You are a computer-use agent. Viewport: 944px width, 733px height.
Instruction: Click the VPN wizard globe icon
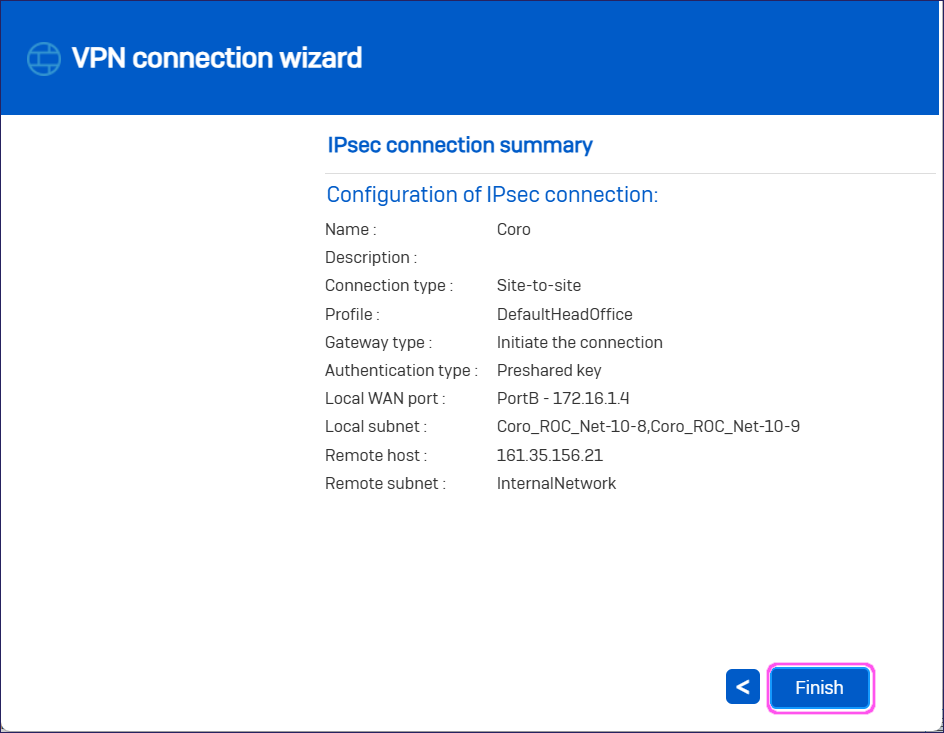click(43, 59)
